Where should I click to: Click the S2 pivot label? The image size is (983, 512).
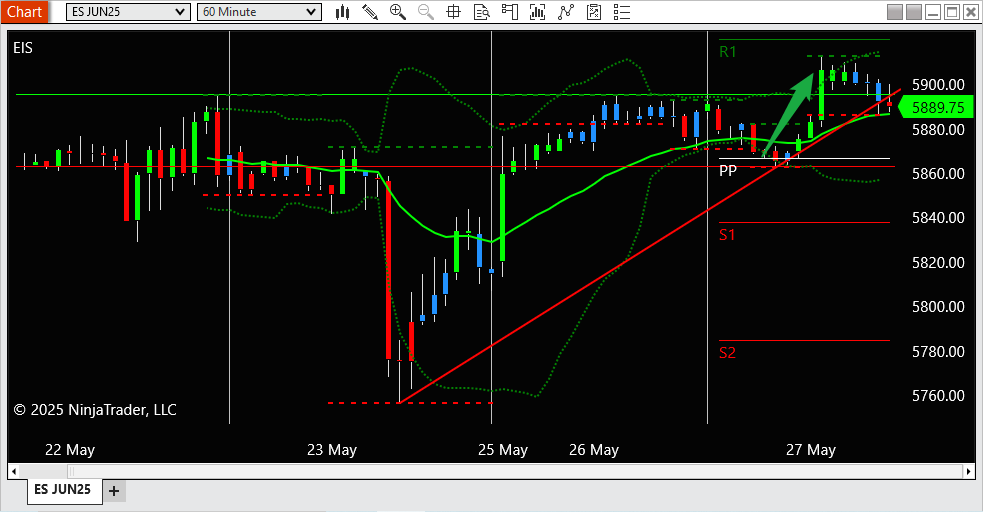727,353
